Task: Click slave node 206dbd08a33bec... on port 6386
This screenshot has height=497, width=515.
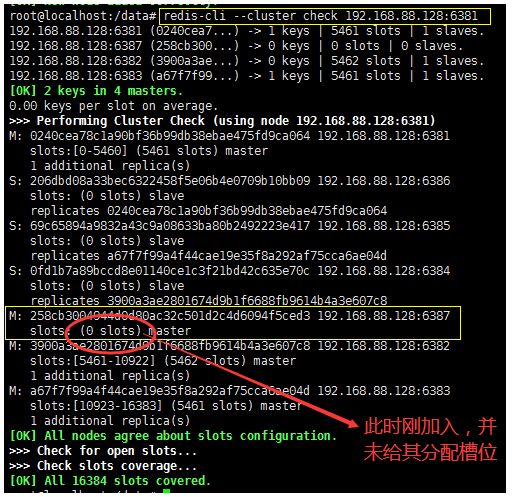Action: point(230,181)
